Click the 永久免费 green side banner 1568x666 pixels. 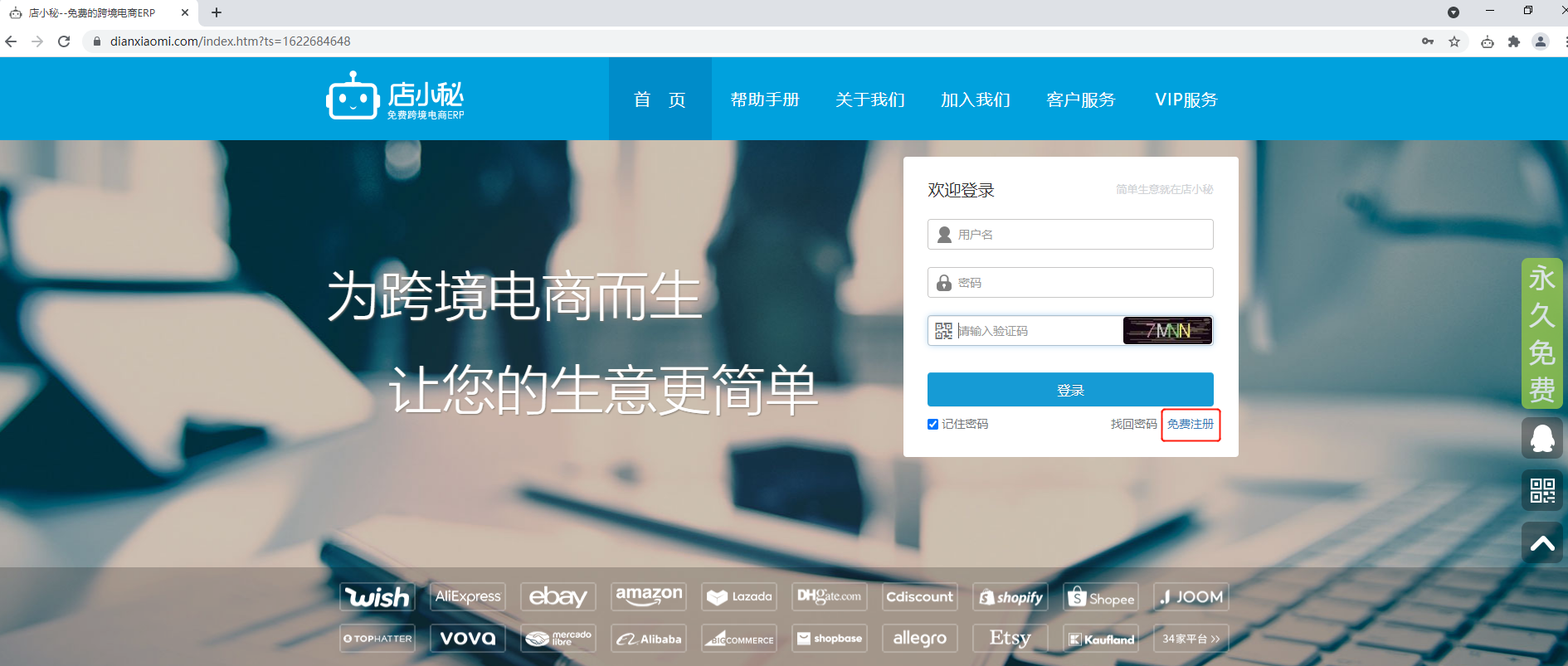pos(1542,333)
